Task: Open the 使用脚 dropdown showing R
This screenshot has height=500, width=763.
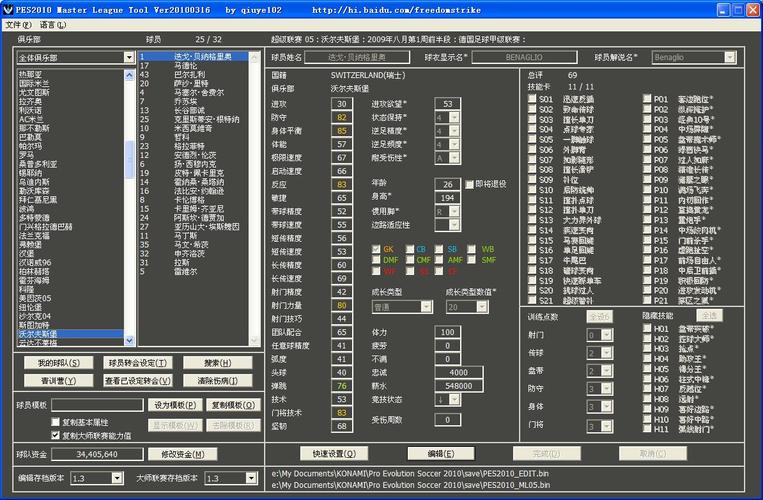Action: tap(454, 212)
